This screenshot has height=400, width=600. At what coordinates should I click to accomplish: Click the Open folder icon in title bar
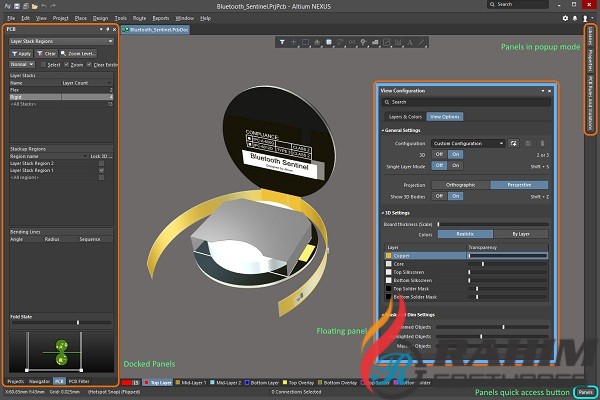35,6
